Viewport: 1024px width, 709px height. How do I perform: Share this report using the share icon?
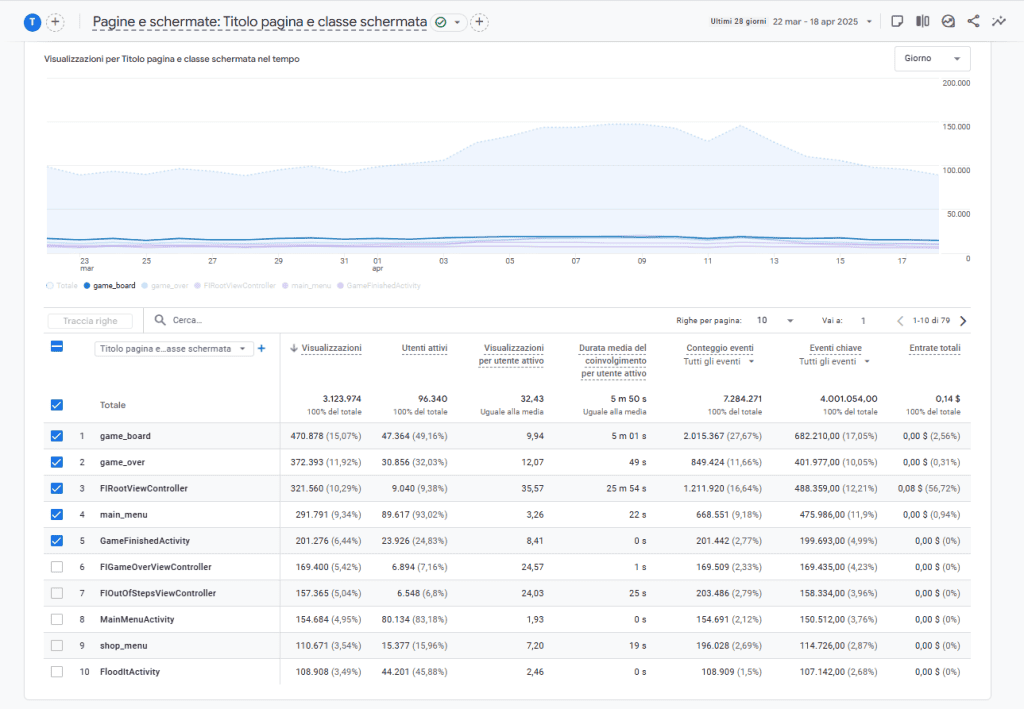pyautogui.click(x=973, y=22)
